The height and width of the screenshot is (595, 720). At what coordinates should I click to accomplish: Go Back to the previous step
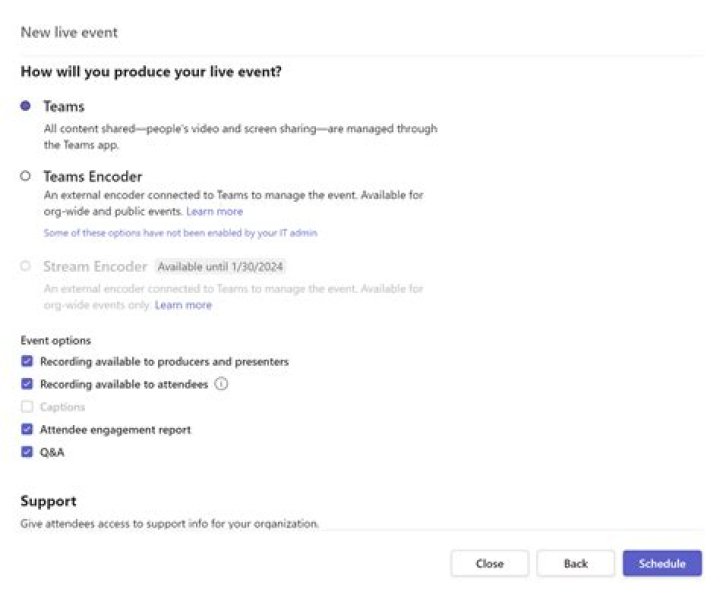(575, 564)
